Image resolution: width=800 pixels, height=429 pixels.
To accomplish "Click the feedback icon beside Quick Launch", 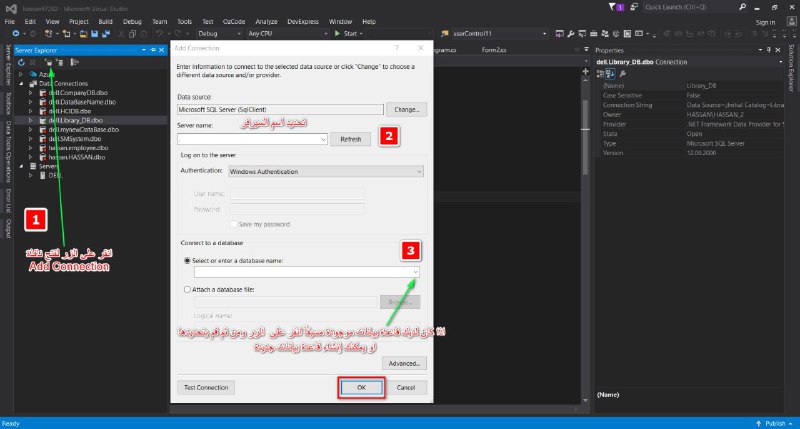I will pos(634,7).
